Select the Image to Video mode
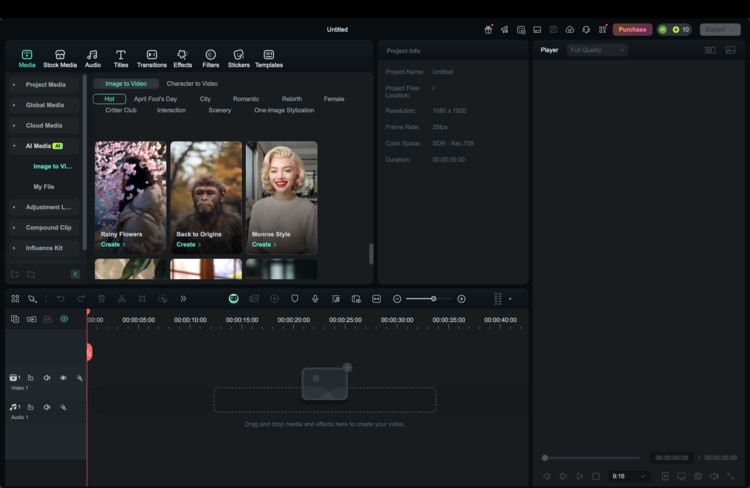The height and width of the screenshot is (488, 750). 126,84
